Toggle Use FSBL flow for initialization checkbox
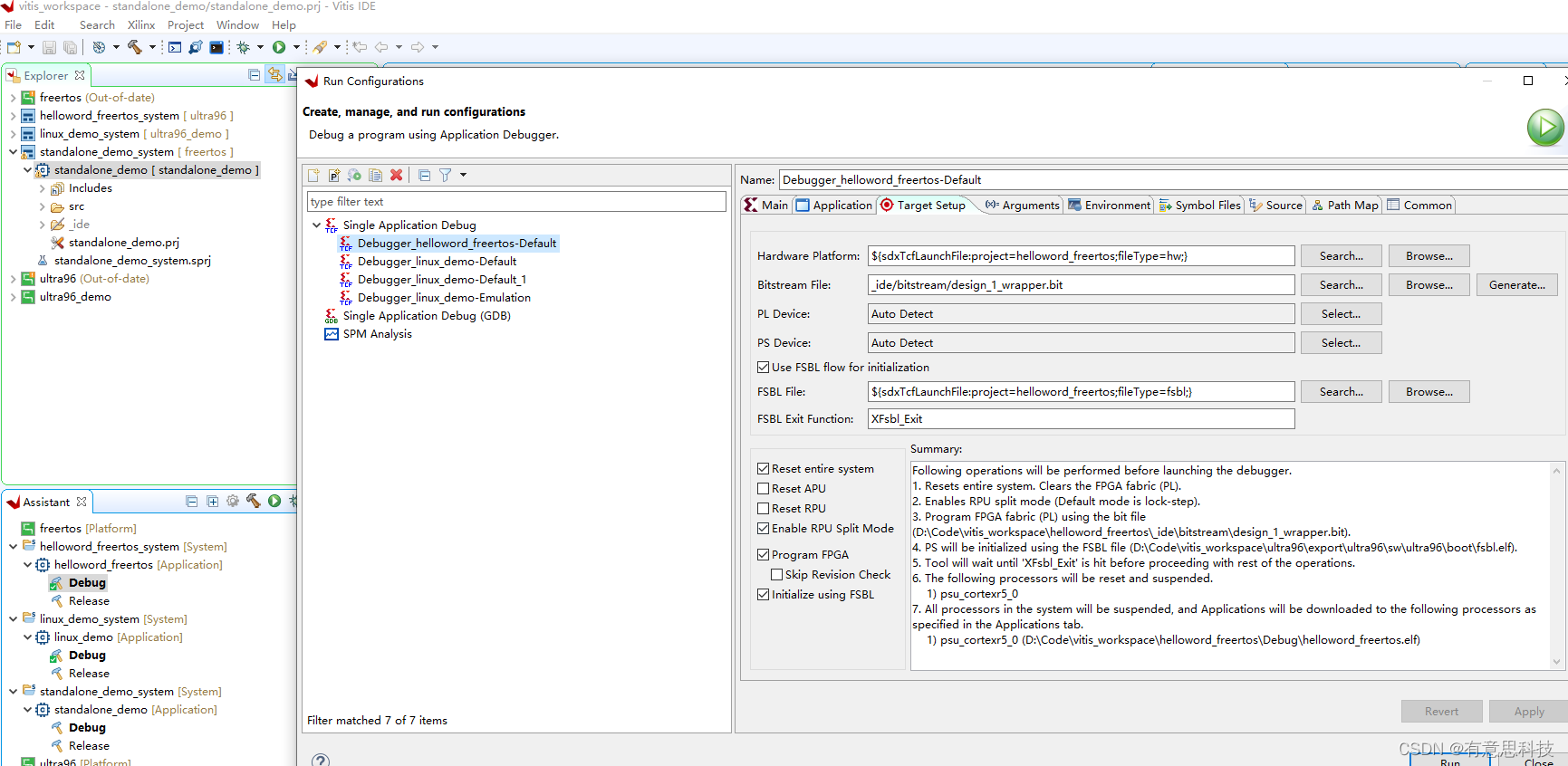 click(x=764, y=367)
